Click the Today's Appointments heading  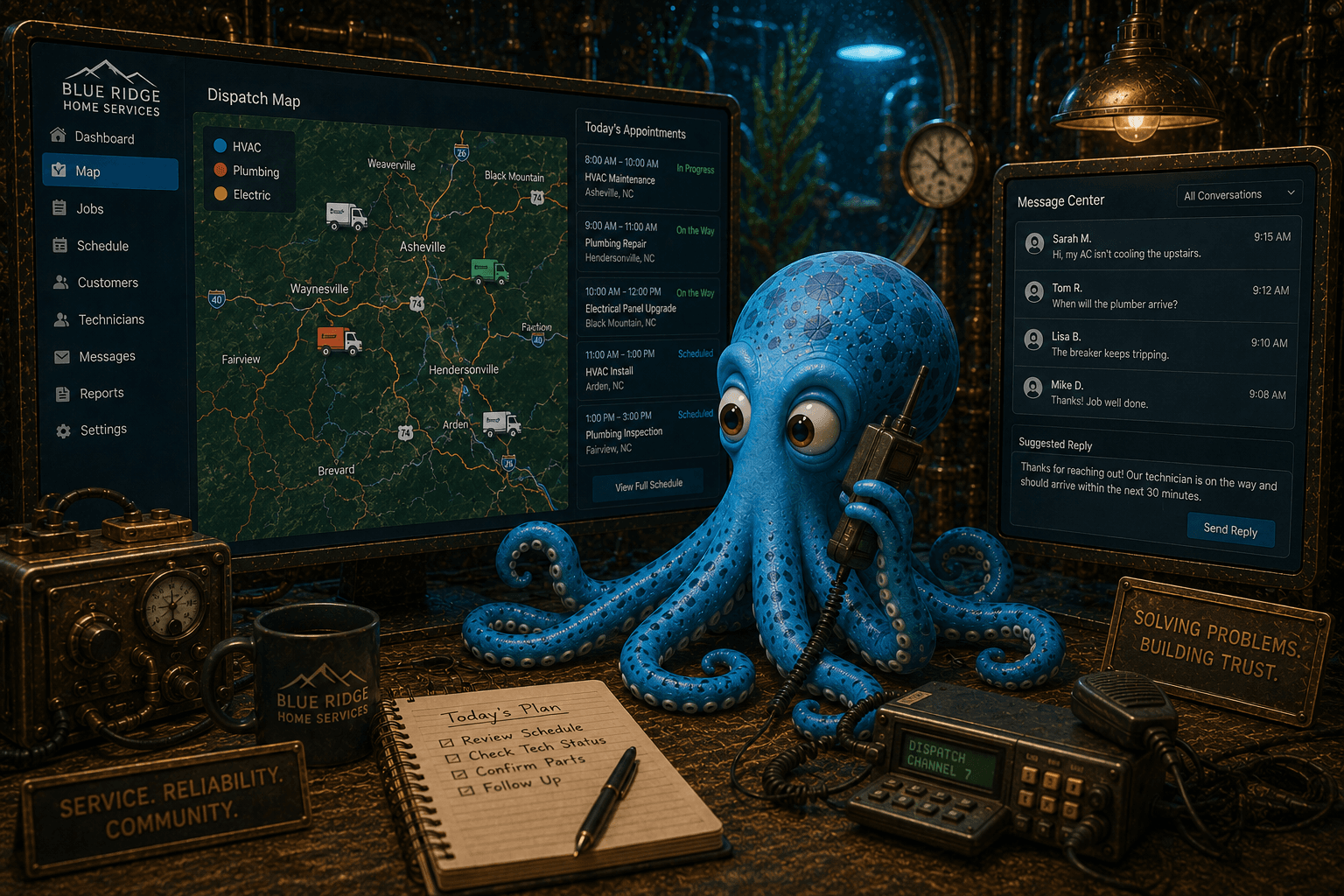[635, 130]
